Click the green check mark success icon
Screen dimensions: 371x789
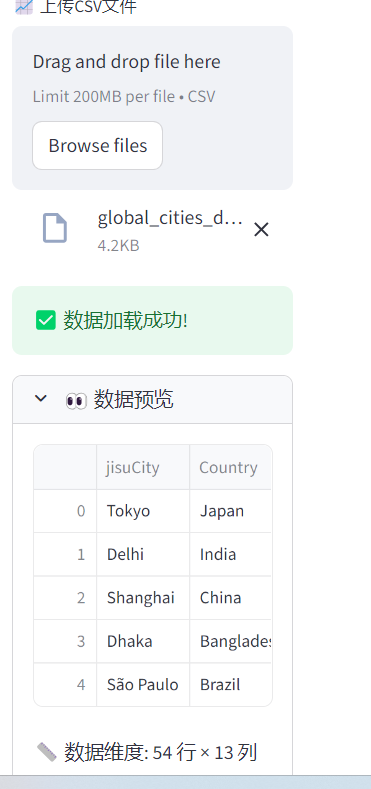[x=46, y=321]
